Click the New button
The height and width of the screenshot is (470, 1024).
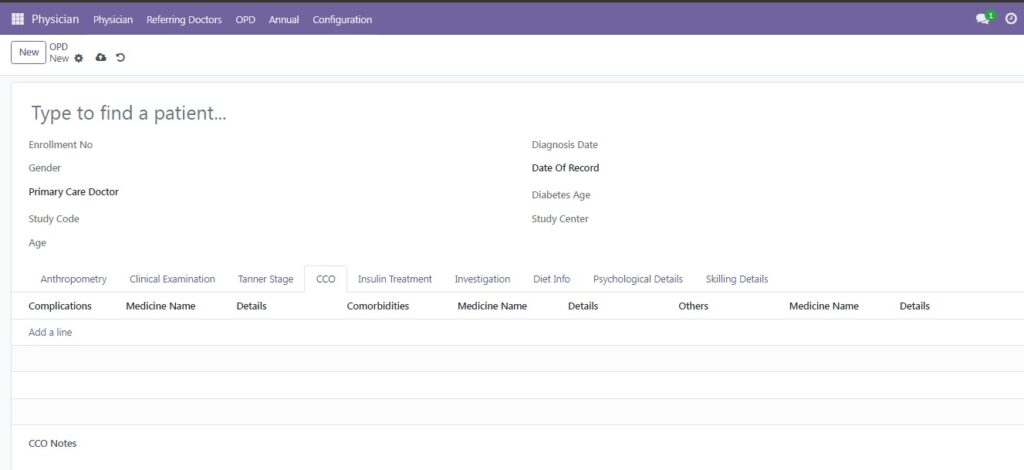click(x=29, y=52)
